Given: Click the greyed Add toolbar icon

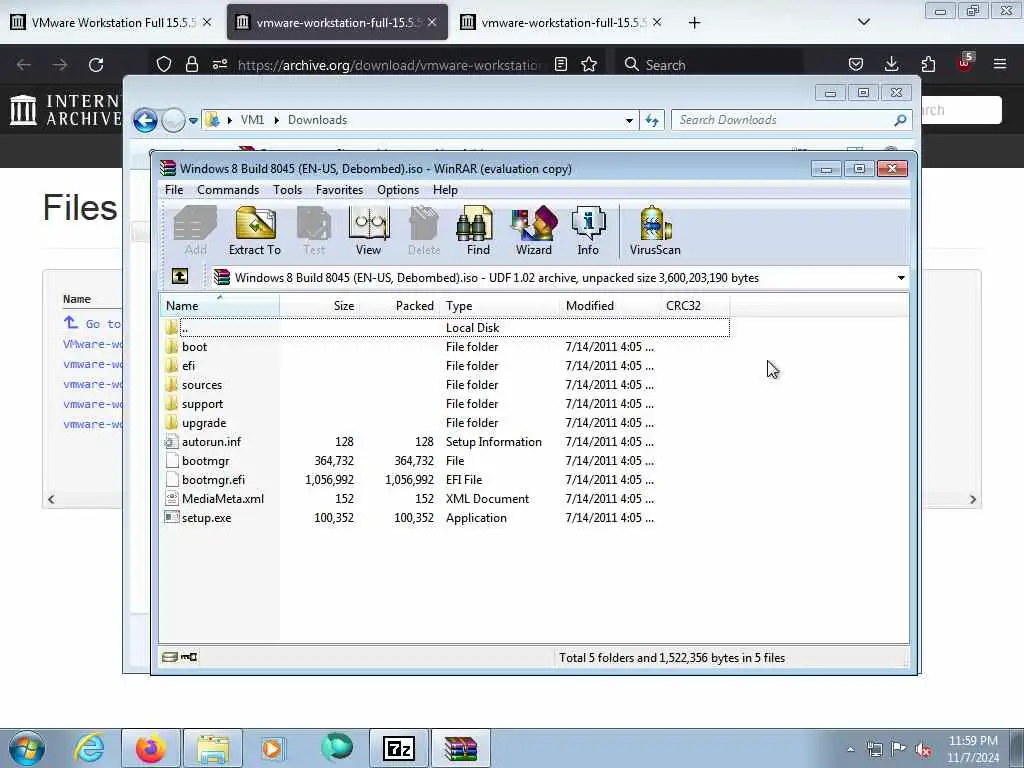Looking at the screenshot, I should 195,231.
